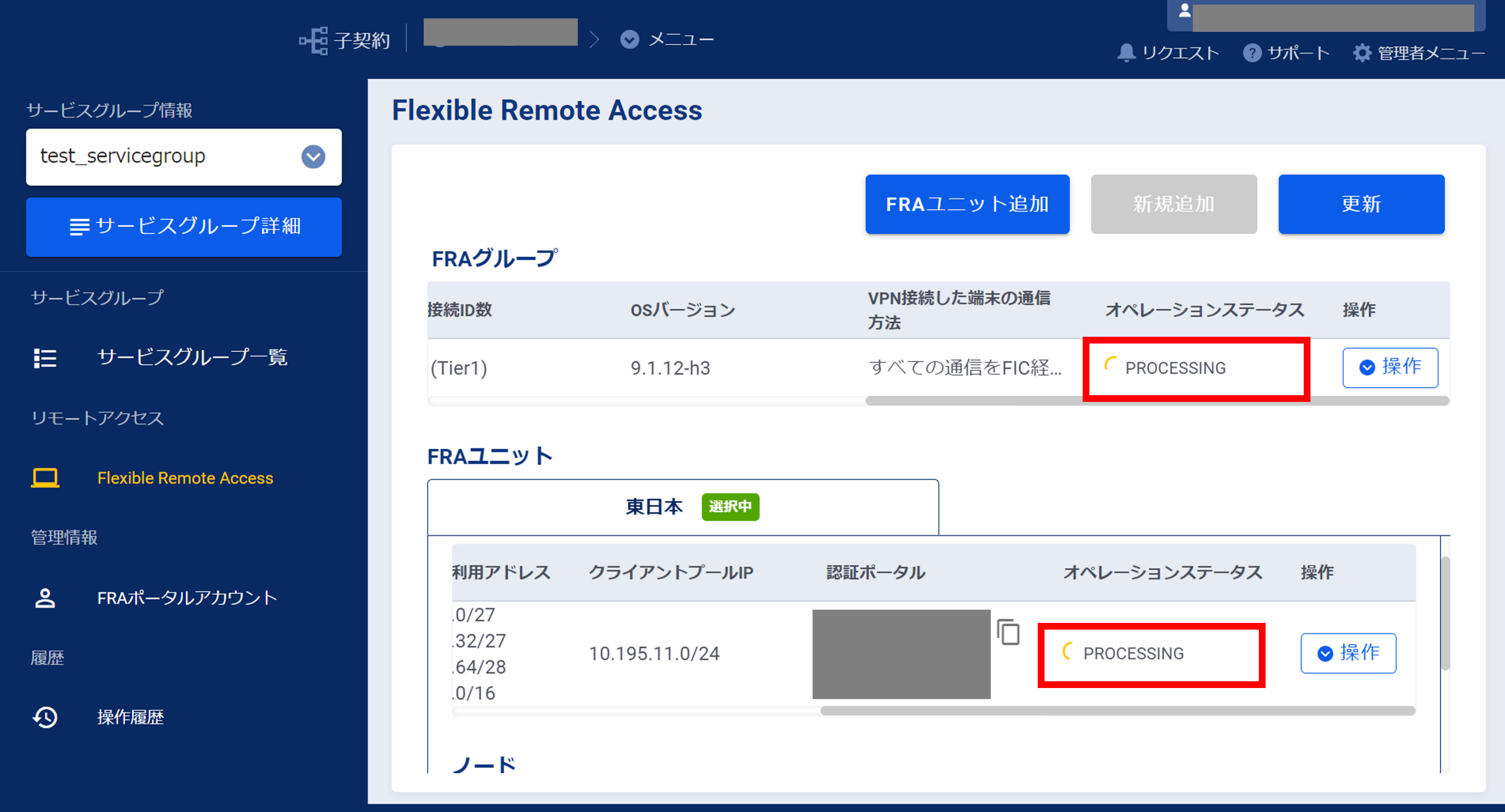Click the user account icon at top right

click(1184, 11)
